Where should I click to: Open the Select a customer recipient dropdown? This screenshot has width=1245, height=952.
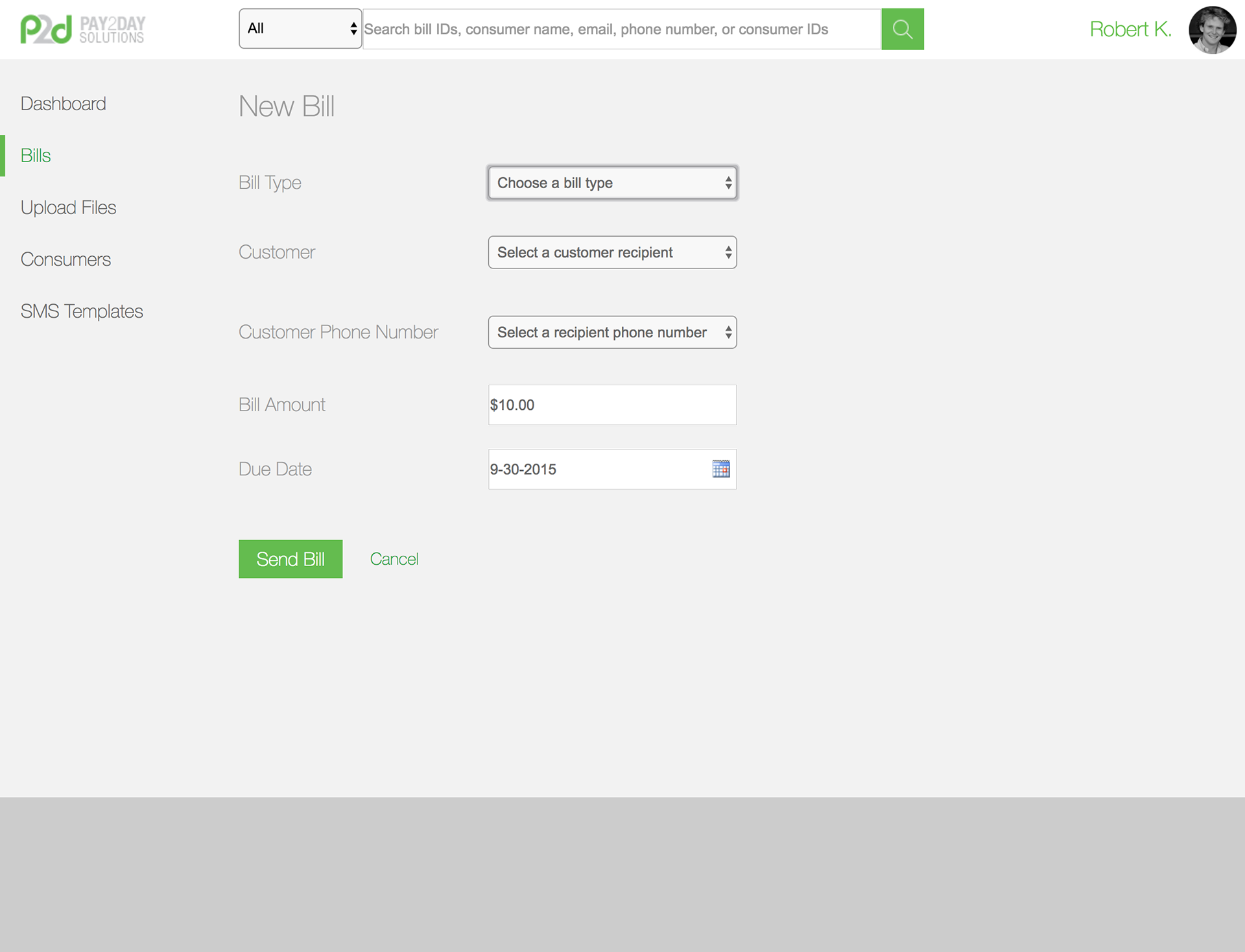[x=612, y=252]
